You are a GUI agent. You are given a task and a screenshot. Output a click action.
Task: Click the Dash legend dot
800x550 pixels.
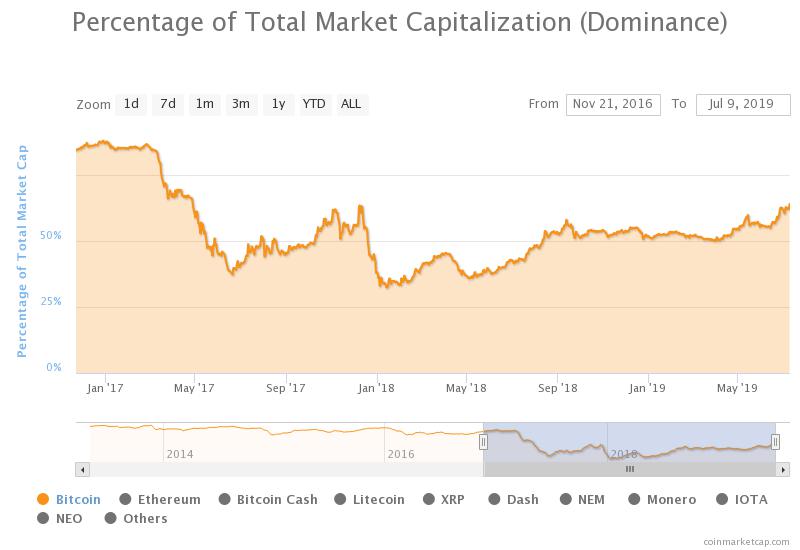[x=496, y=500]
